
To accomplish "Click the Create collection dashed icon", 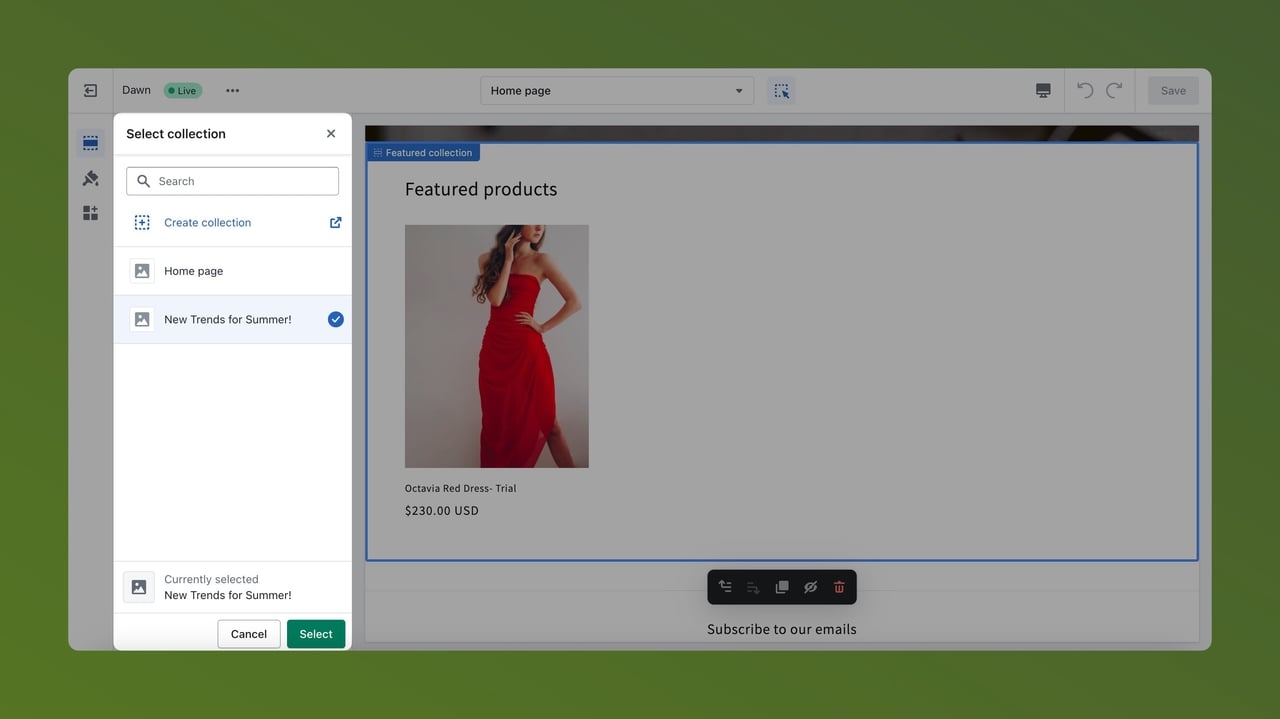I will point(142,223).
